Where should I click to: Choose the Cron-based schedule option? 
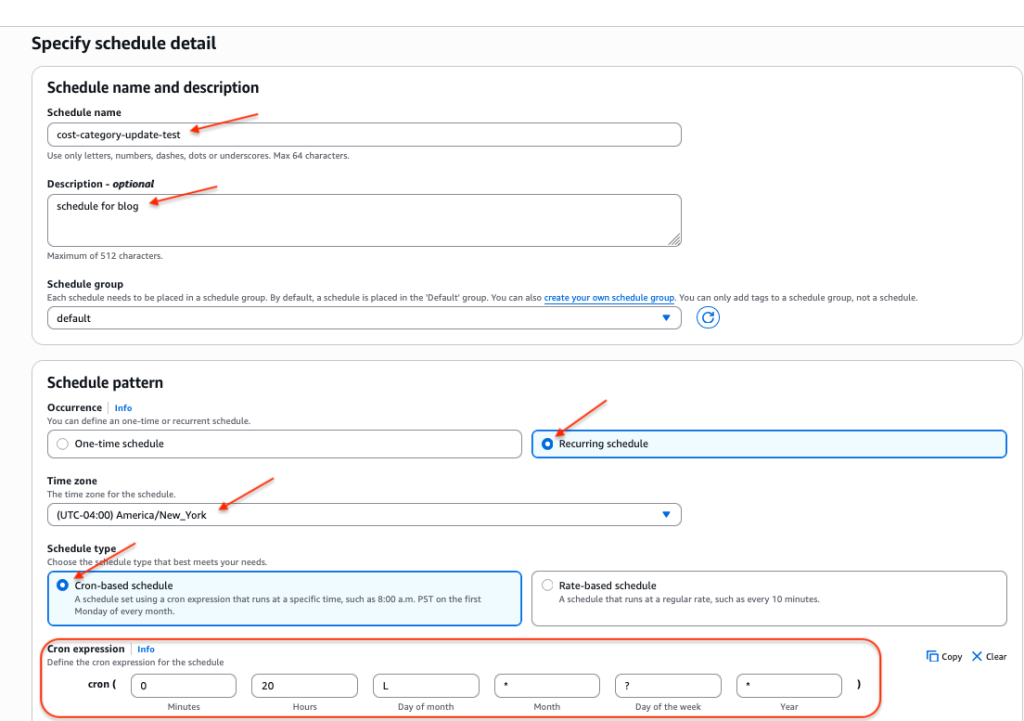tap(284, 598)
